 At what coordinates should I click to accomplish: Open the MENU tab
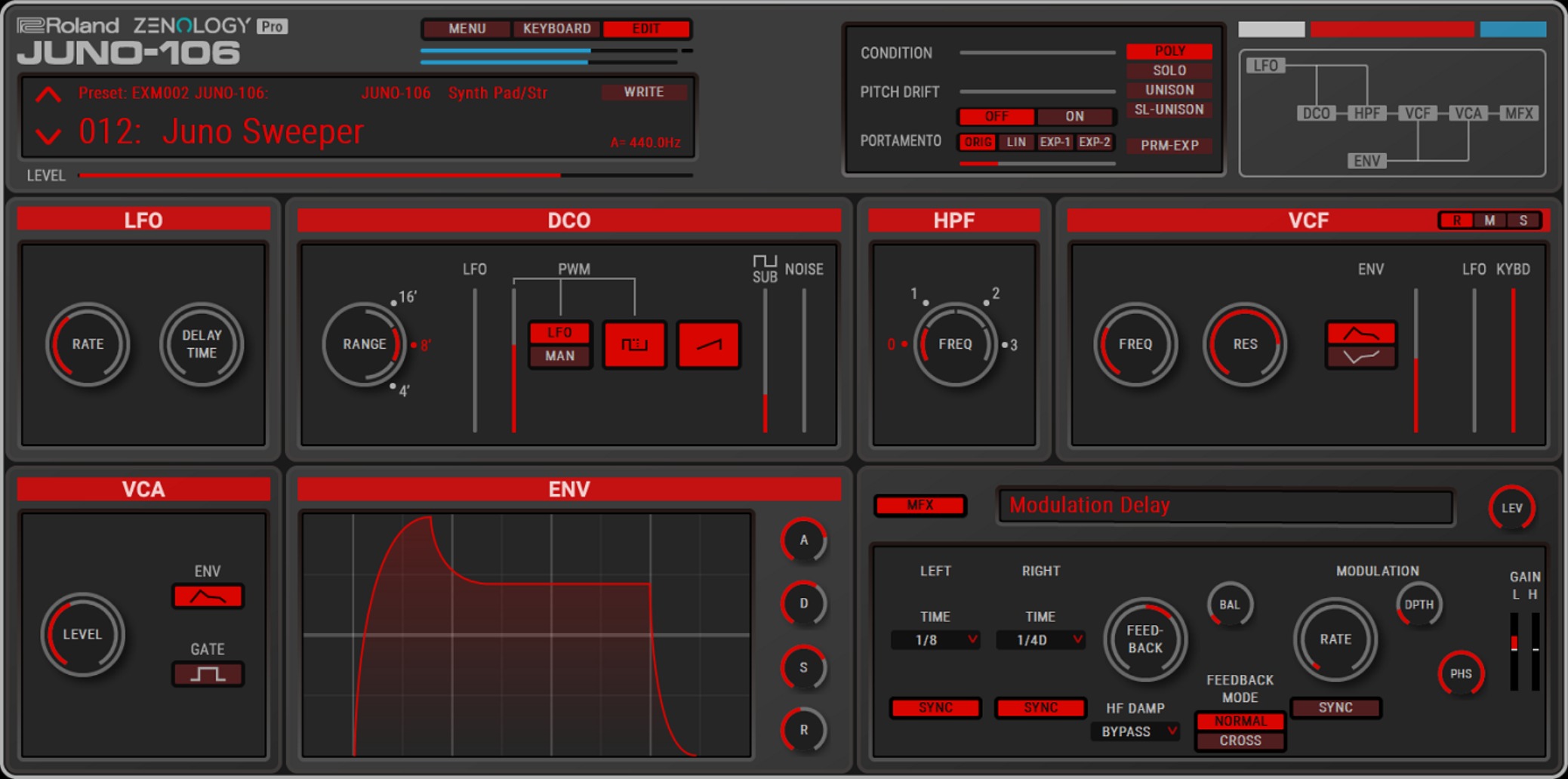(467, 29)
